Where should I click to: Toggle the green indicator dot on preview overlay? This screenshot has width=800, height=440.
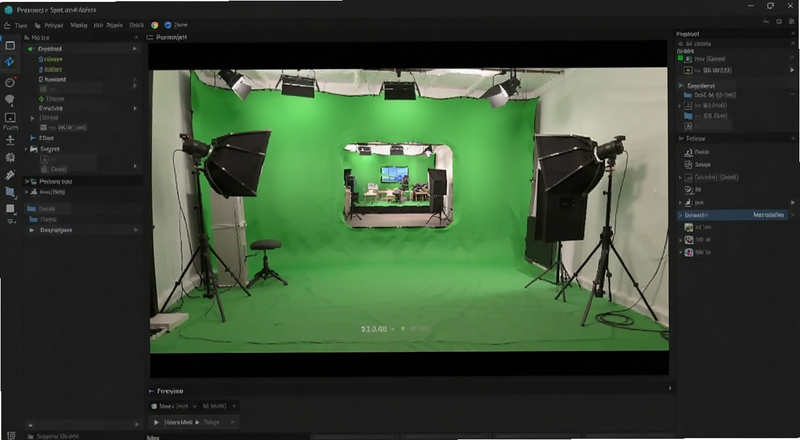click(x=403, y=329)
